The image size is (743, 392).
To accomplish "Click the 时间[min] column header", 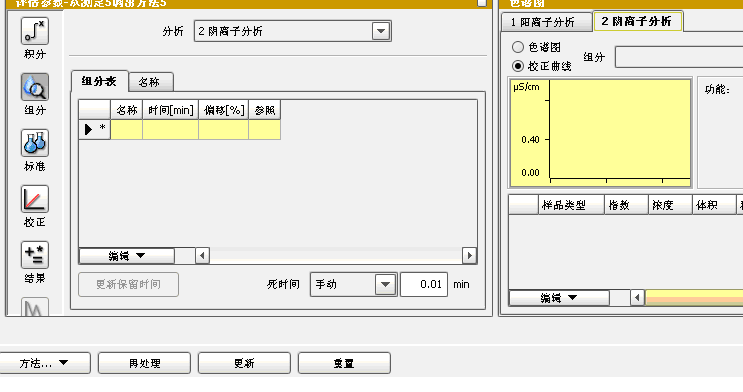I will pyautogui.click(x=171, y=110).
